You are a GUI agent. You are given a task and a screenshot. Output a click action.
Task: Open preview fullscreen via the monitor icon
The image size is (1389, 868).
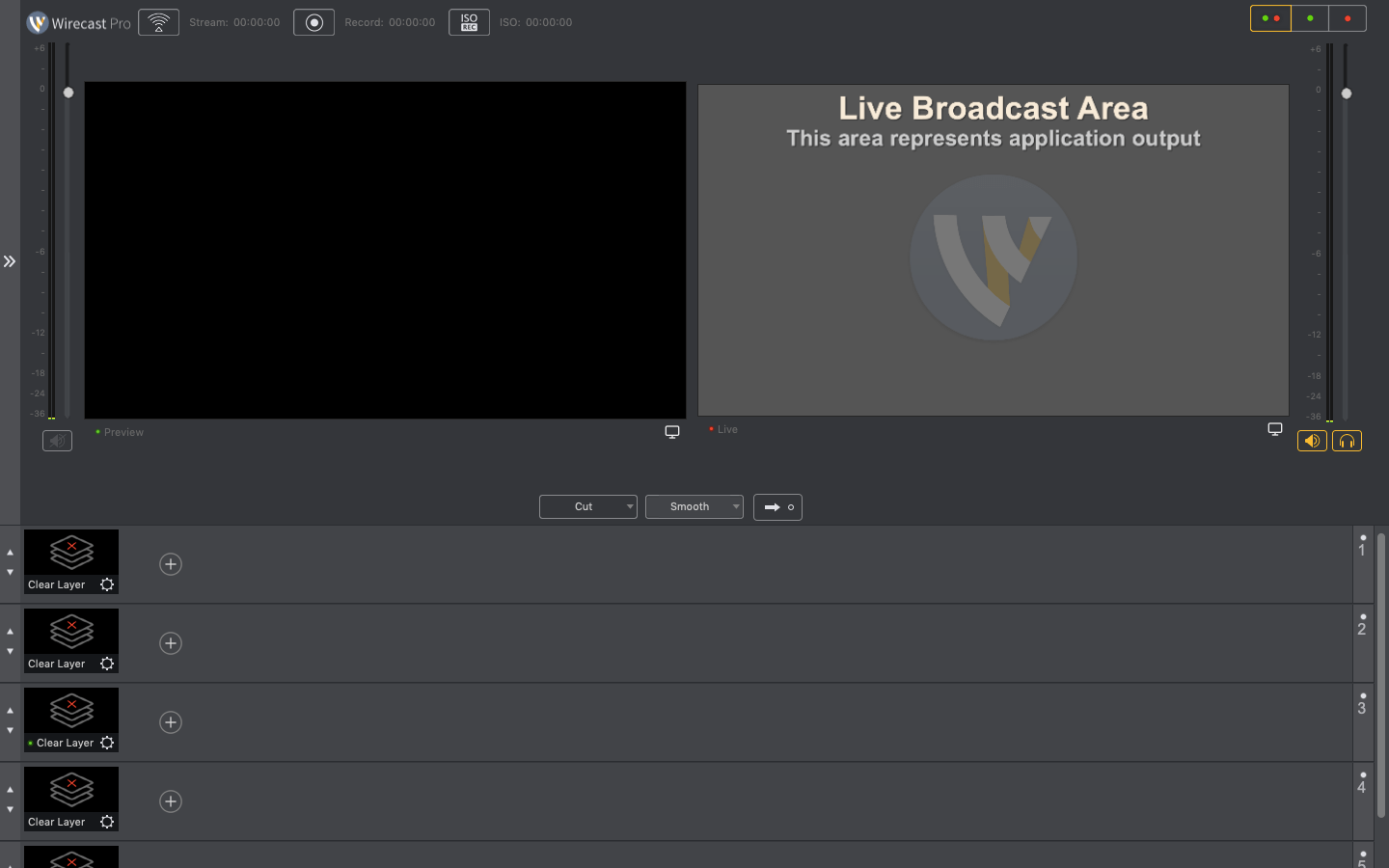[672, 431]
